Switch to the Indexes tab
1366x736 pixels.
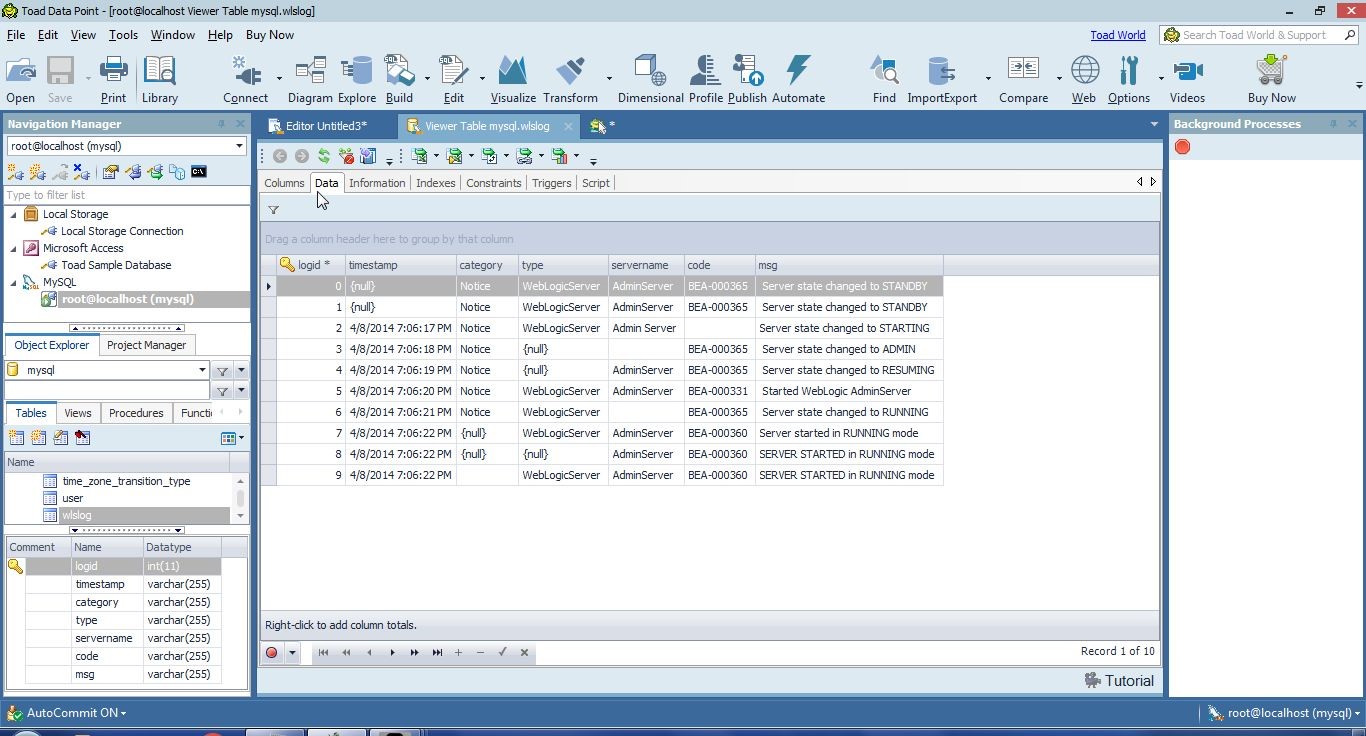[435, 183]
